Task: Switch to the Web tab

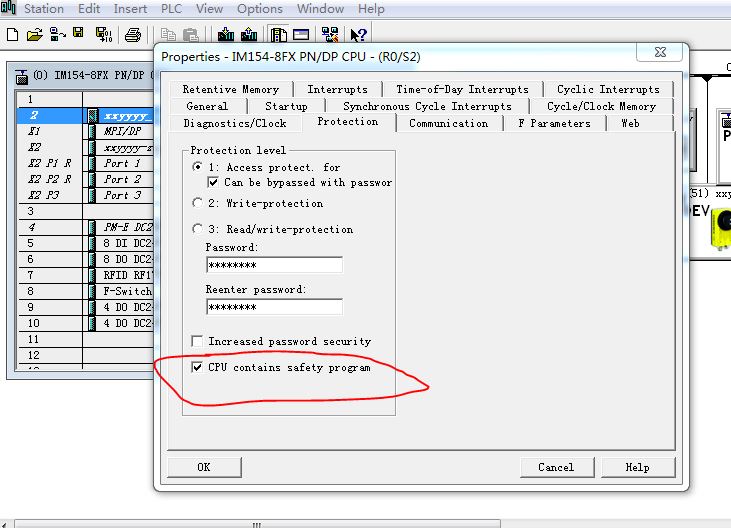Action: (x=630, y=123)
